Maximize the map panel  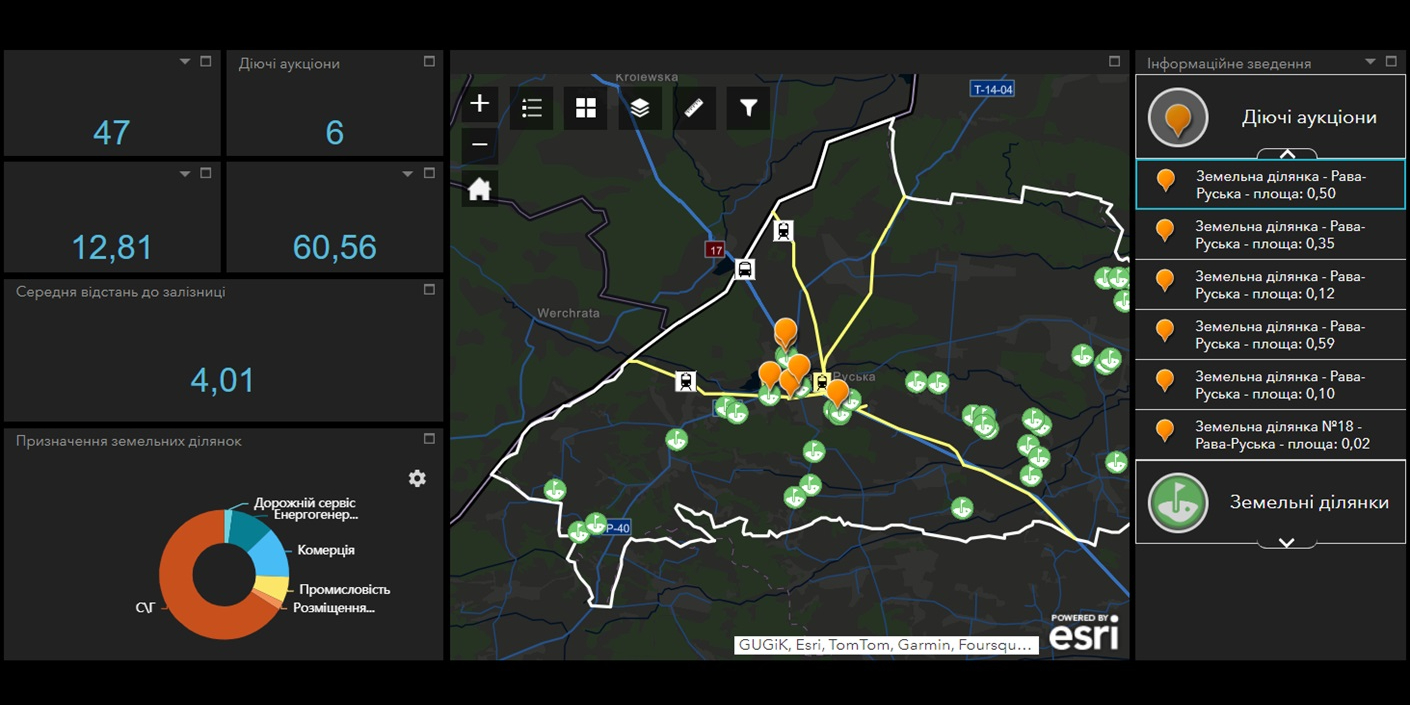1115,62
